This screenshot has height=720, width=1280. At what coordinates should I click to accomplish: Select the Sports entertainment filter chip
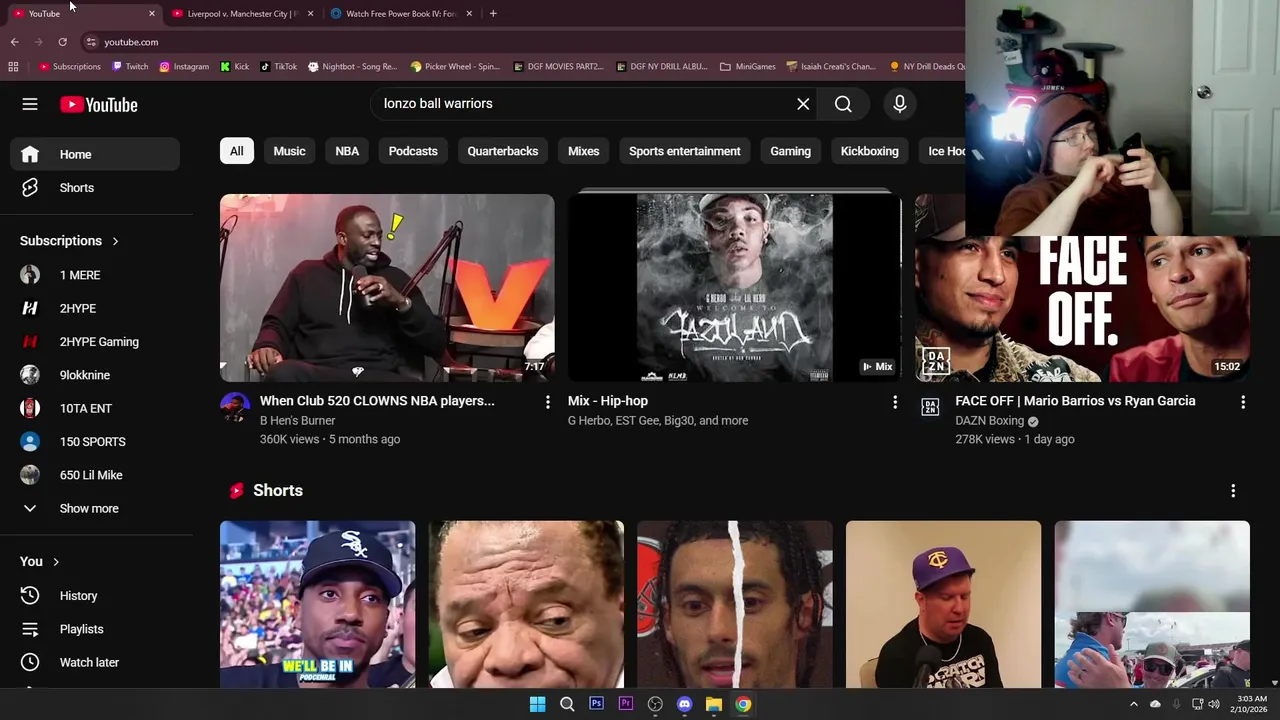click(685, 151)
